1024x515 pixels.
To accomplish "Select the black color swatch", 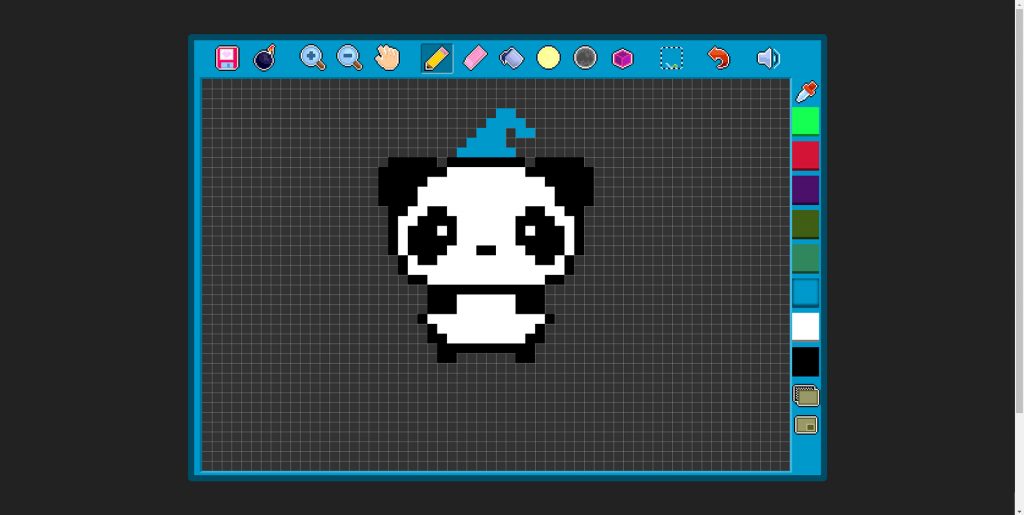I will (x=805, y=361).
